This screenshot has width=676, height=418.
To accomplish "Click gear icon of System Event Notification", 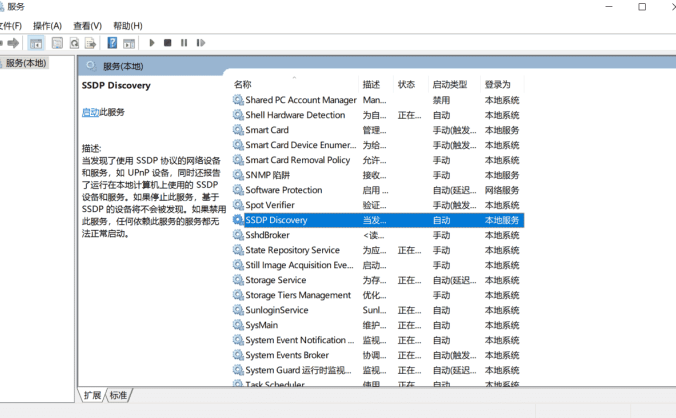I will (x=238, y=340).
